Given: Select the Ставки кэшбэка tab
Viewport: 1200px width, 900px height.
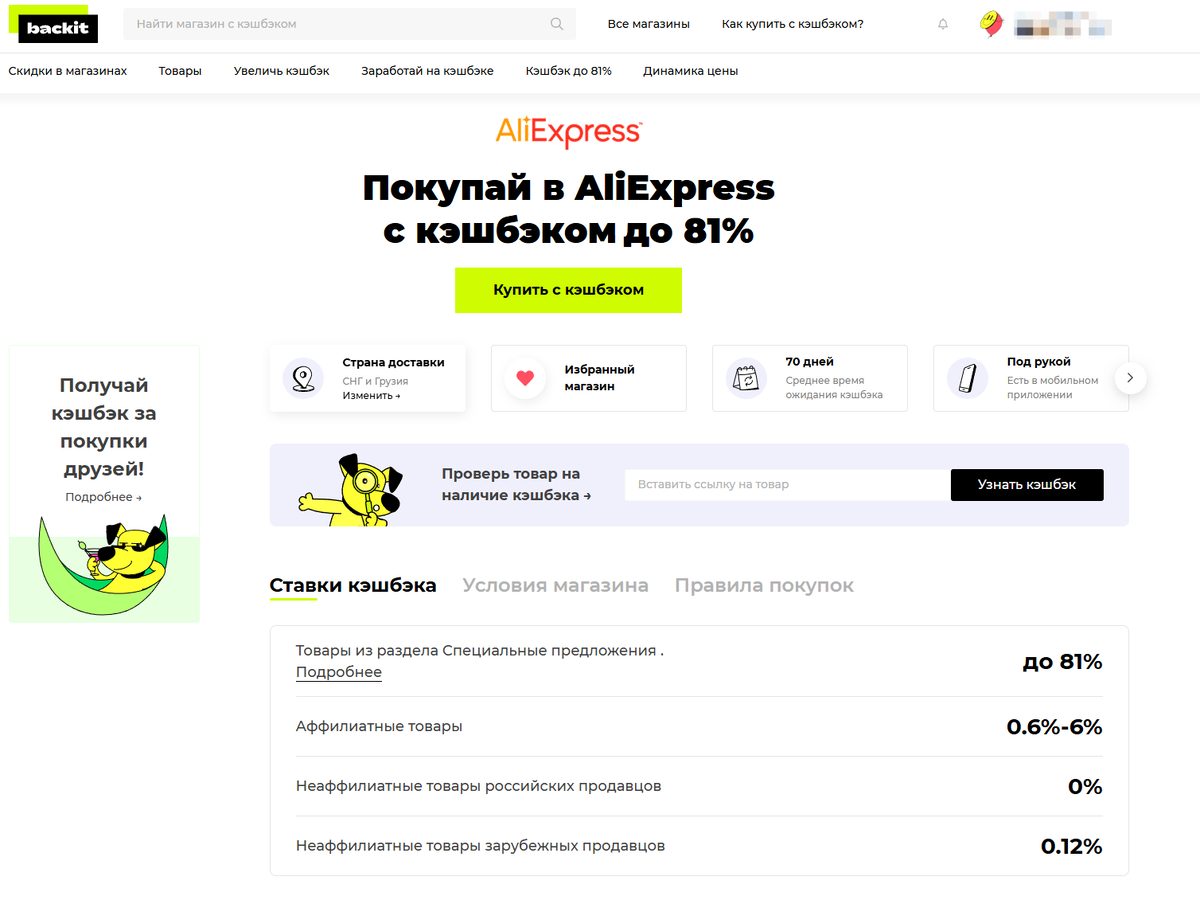Looking at the screenshot, I should tap(353, 586).
